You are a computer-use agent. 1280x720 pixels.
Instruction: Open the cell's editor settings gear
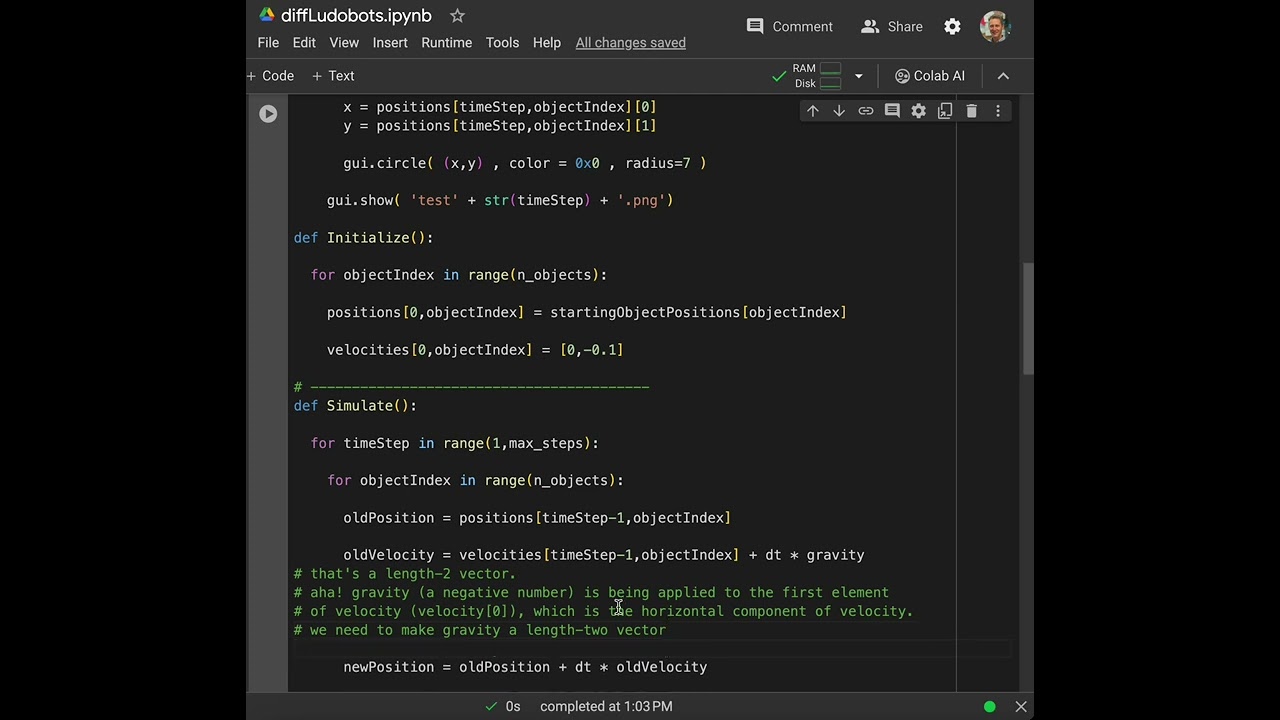919,111
